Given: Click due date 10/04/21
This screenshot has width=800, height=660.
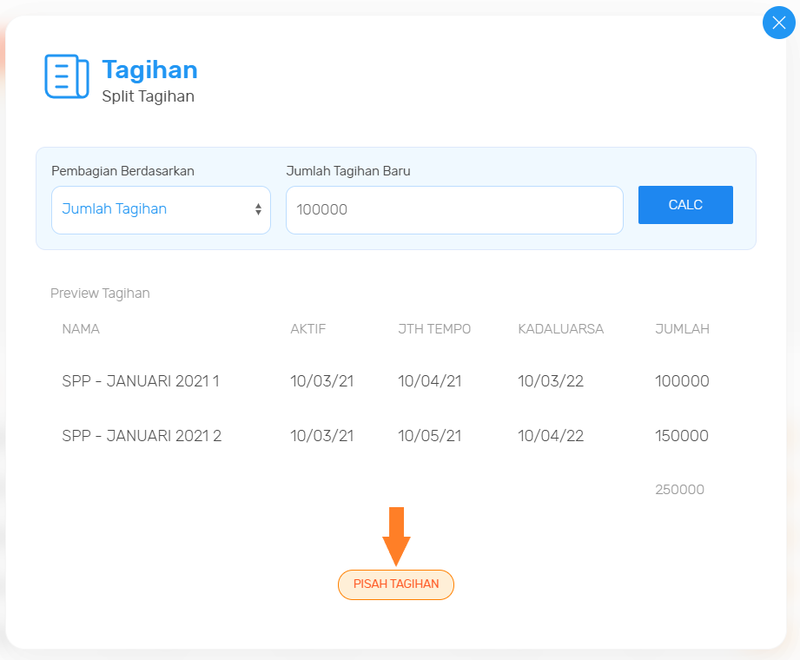Looking at the screenshot, I should (430, 381).
